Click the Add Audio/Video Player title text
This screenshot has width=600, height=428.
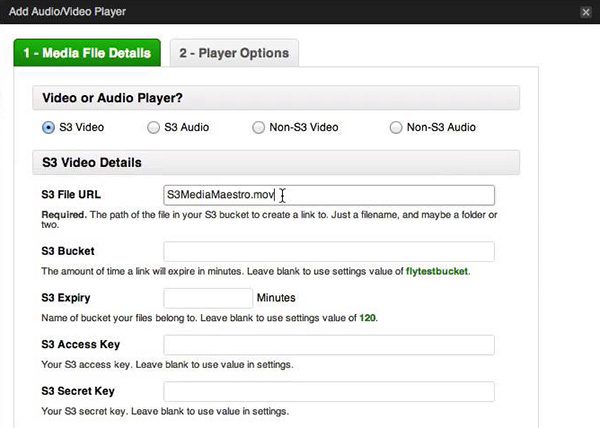point(67,11)
